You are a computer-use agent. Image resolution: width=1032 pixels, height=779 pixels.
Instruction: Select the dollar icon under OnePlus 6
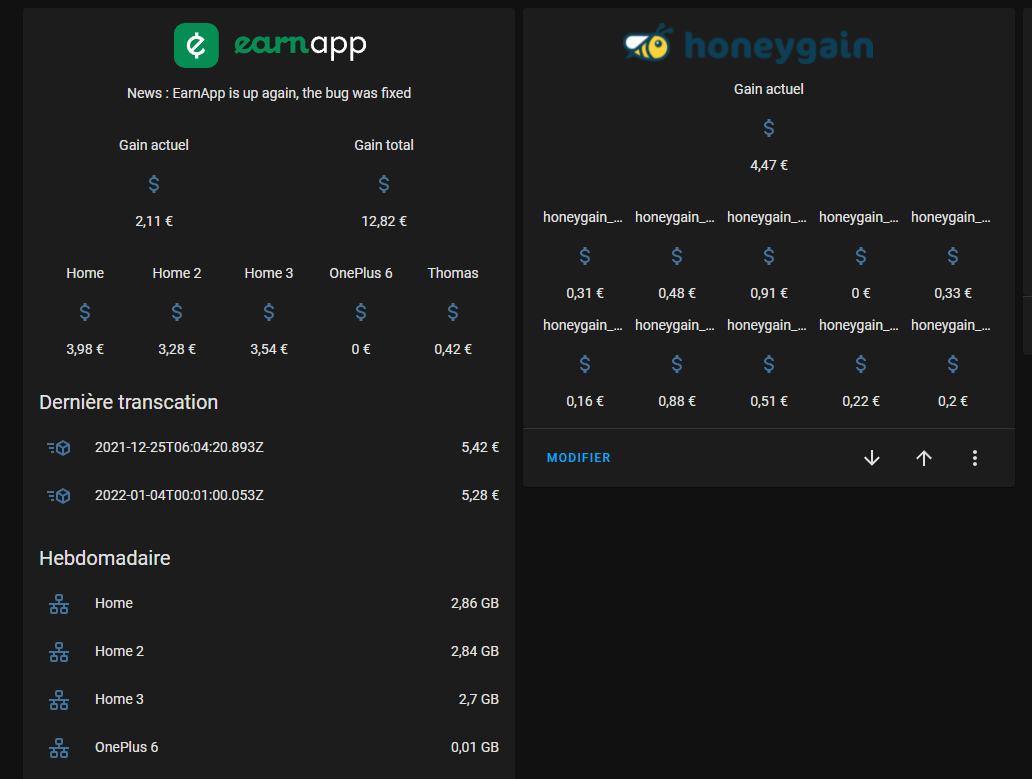tap(361, 311)
